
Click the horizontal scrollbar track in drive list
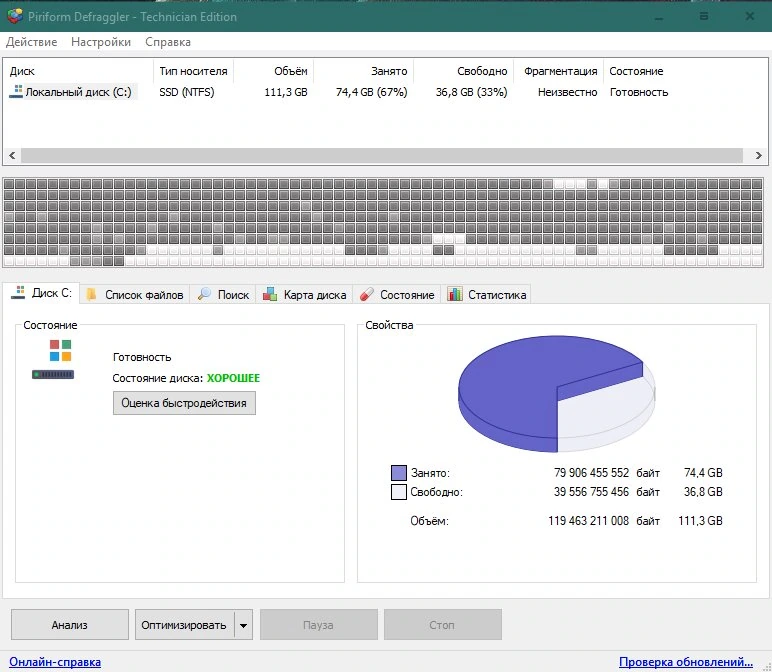click(x=382, y=156)
